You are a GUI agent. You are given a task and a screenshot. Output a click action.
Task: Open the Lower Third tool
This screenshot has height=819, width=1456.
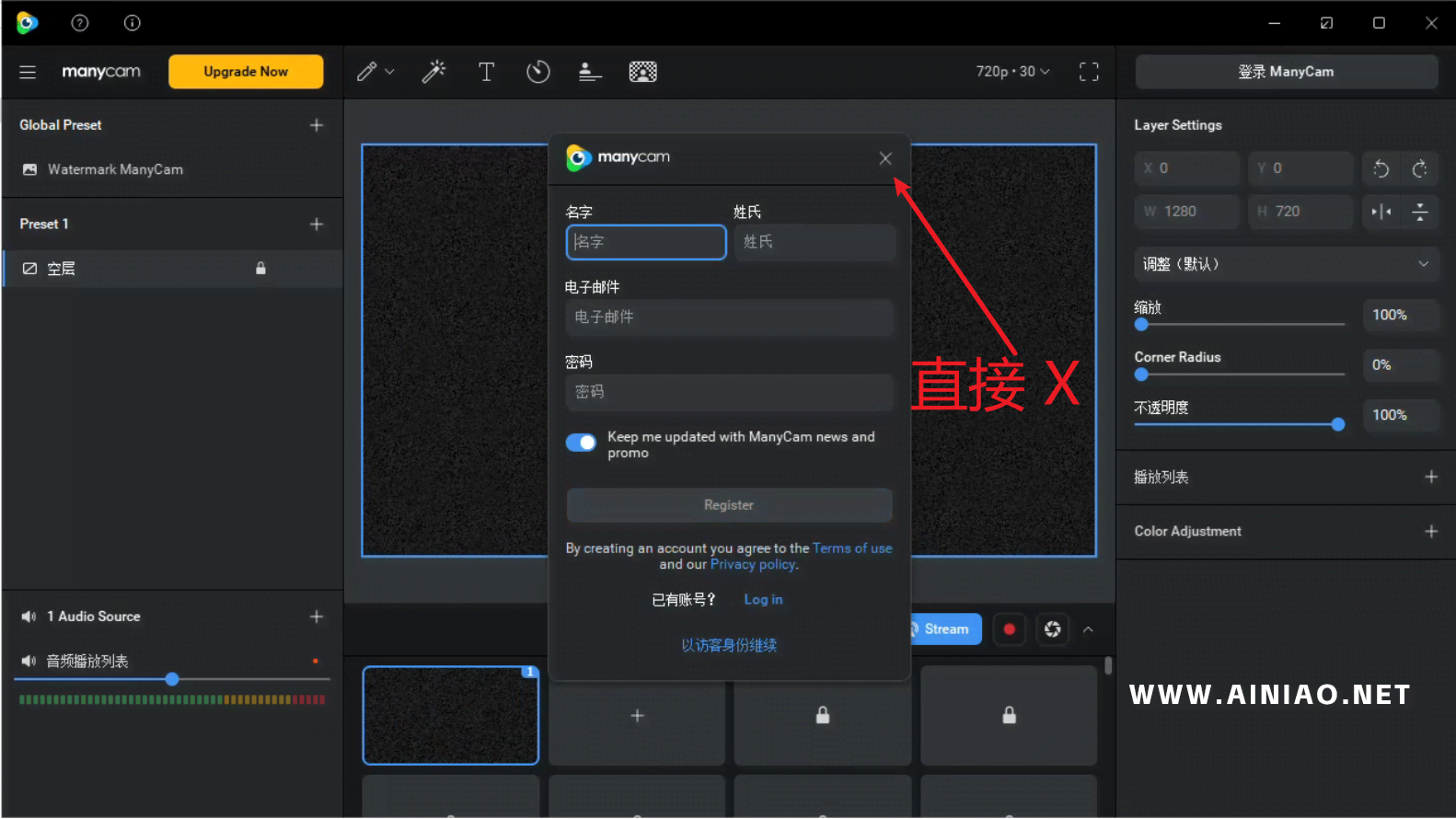[x=590, y=72]
